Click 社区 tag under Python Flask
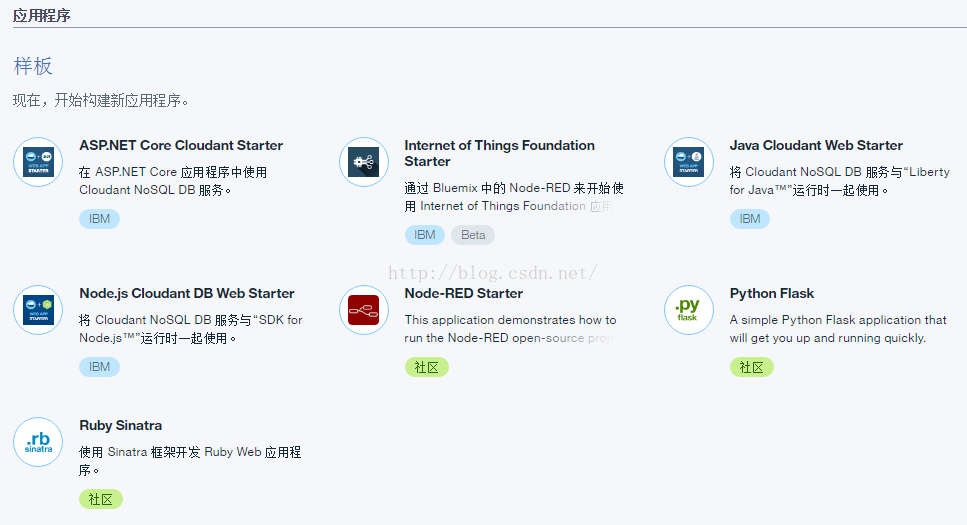967x525 pixels. click(752, 367)
